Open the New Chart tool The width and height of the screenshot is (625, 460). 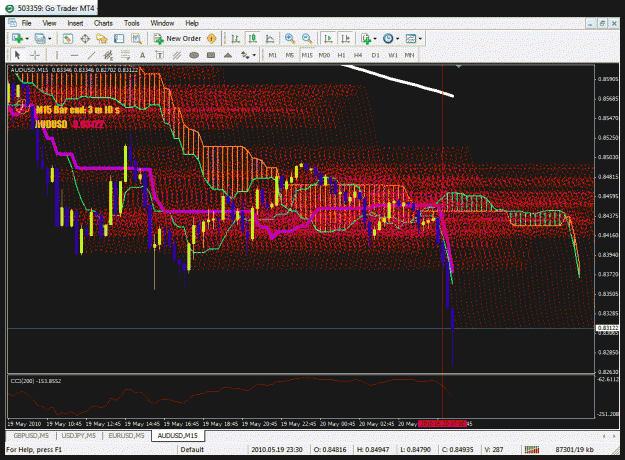[x=17, y=39]
